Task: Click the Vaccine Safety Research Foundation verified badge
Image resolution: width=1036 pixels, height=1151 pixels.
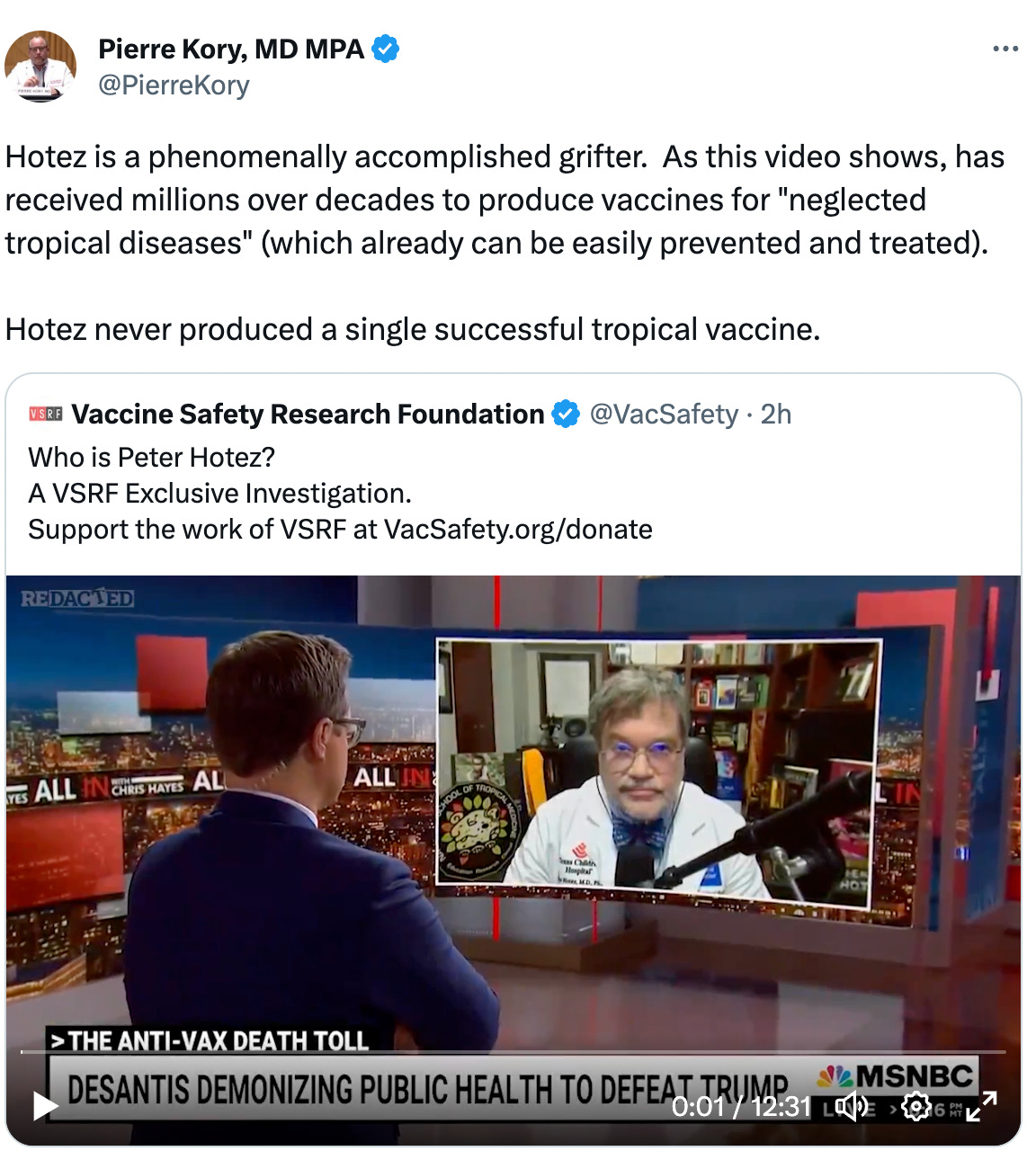Action: click(x=566, y=414)
